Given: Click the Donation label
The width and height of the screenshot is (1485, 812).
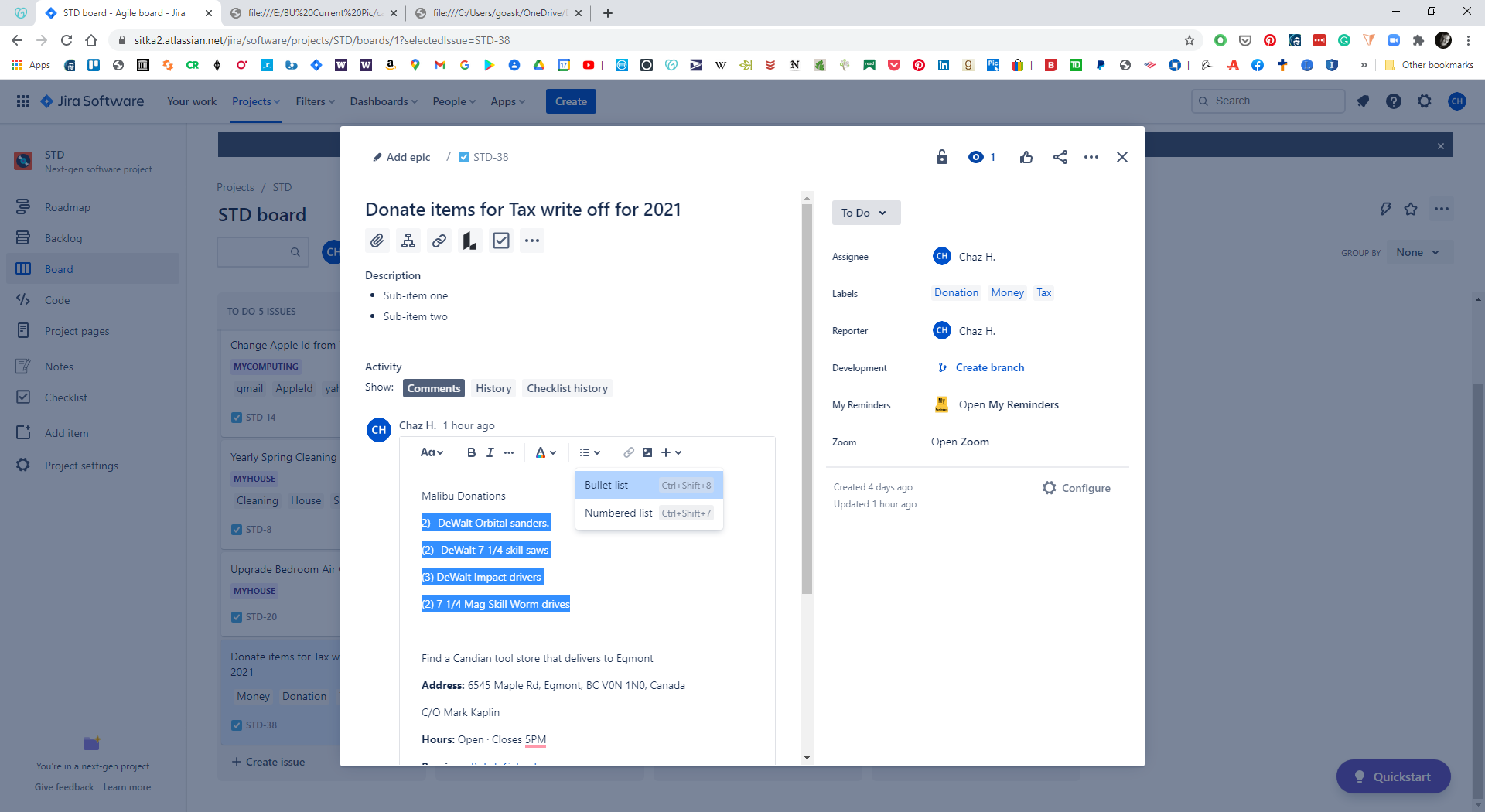Looking at the screenshot, I should pyautogui.click(x=956, y=292).
